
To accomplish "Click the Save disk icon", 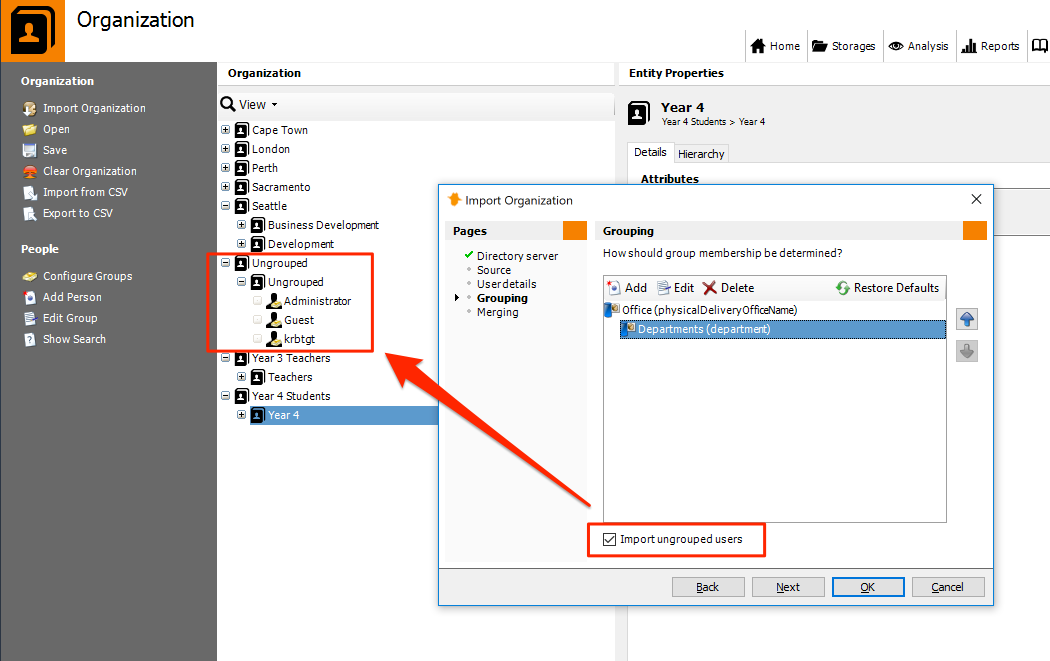I will 29,150.
